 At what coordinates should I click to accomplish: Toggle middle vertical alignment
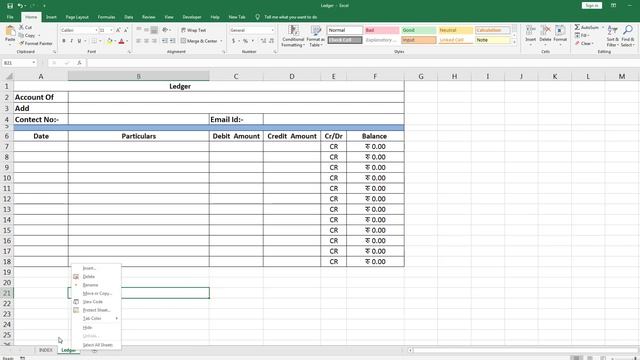point(147,30)
